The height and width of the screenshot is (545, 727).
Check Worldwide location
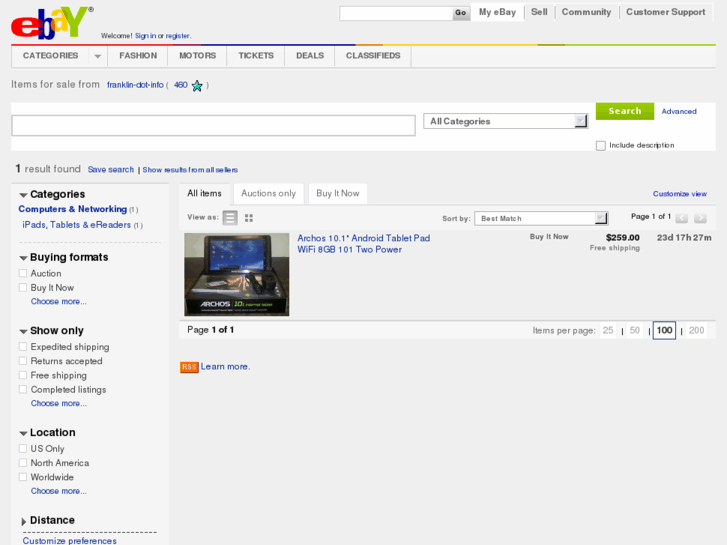click(x=23, y=477)
